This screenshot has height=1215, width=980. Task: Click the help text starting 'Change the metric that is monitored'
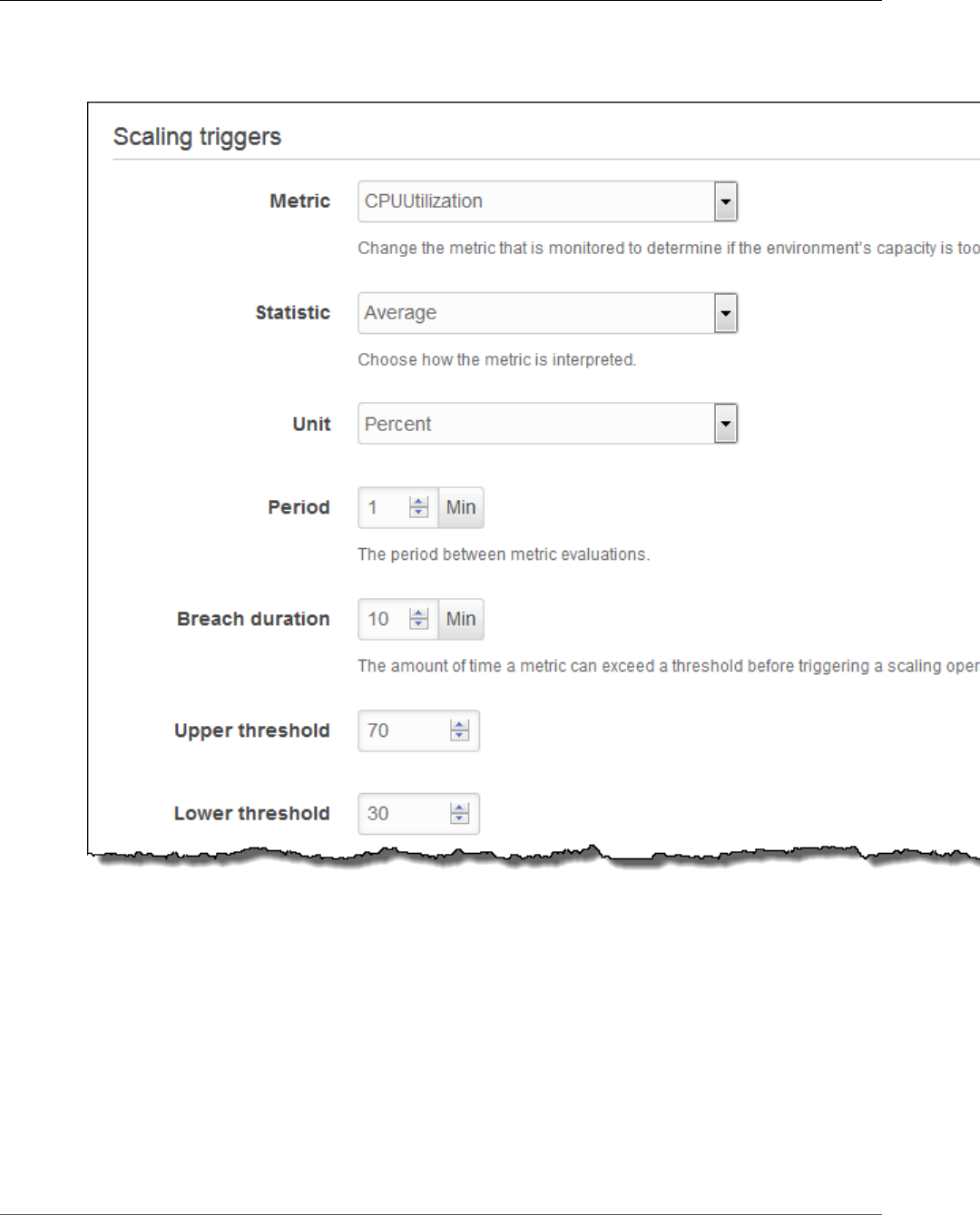pyautogui.click(x=669, y=249)
